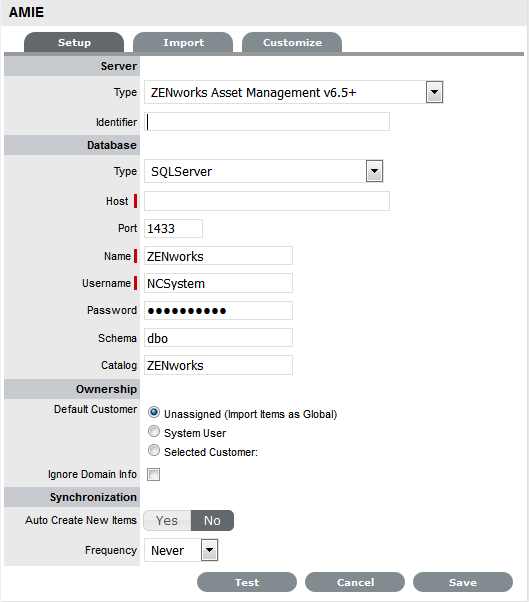The width and height of the screenshot is (529, 602).
Task: Click the Test button
Action: 247,582
